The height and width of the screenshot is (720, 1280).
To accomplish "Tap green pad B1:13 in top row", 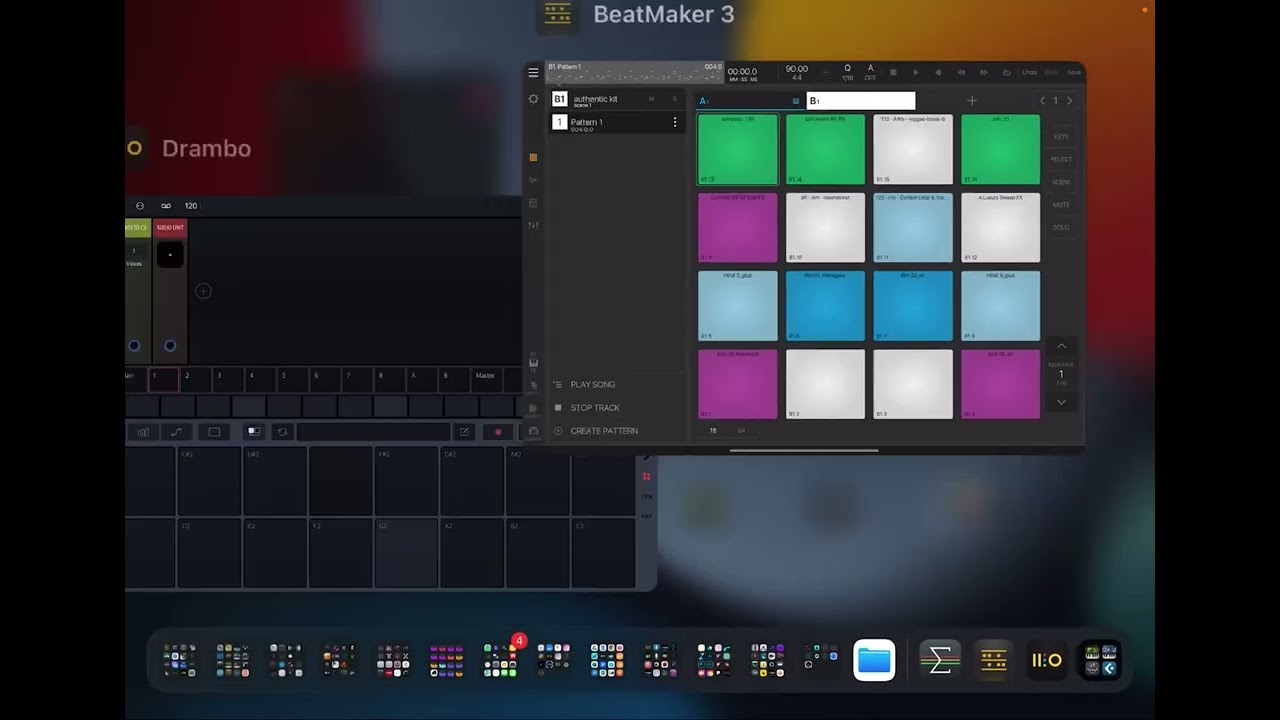I will pyautogui.click(x=738, y=149).
